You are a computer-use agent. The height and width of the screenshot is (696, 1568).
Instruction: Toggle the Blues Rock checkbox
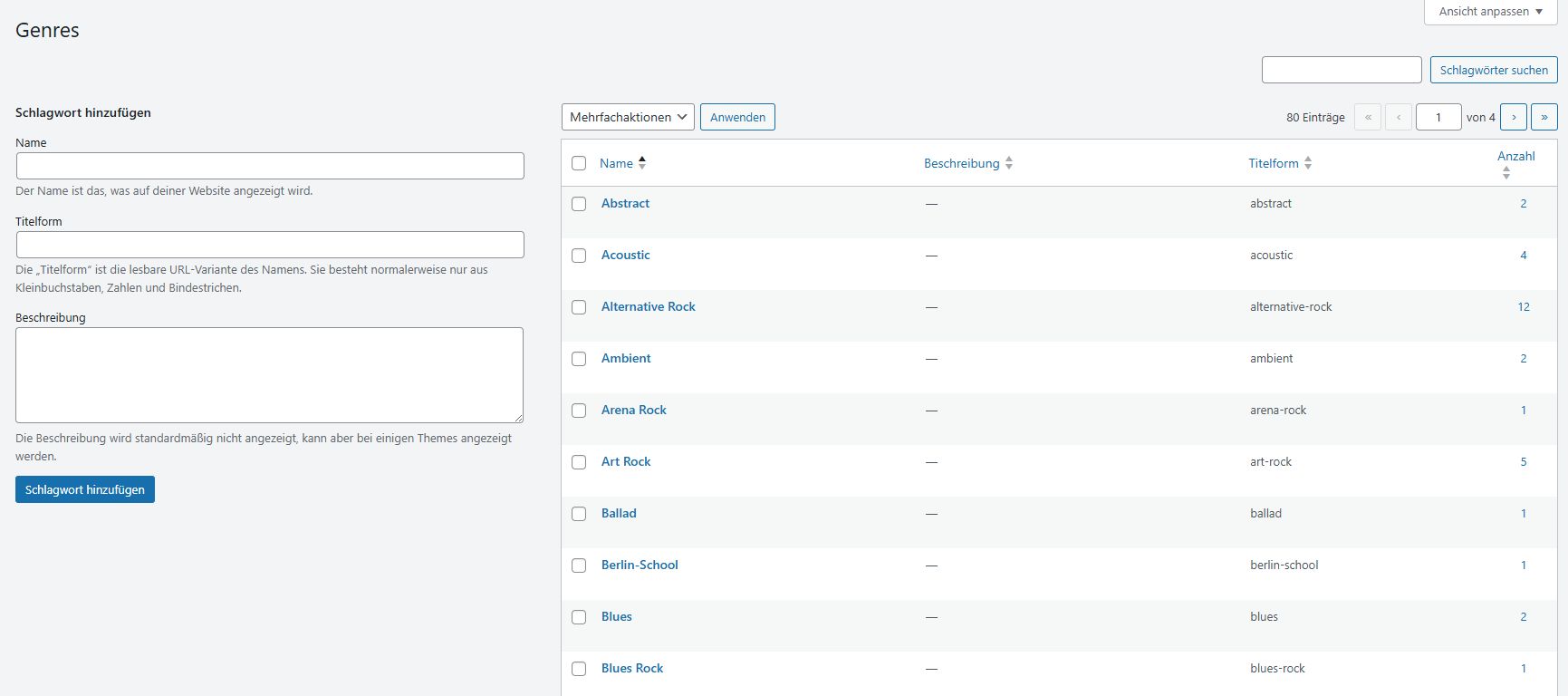click(579, 669)
